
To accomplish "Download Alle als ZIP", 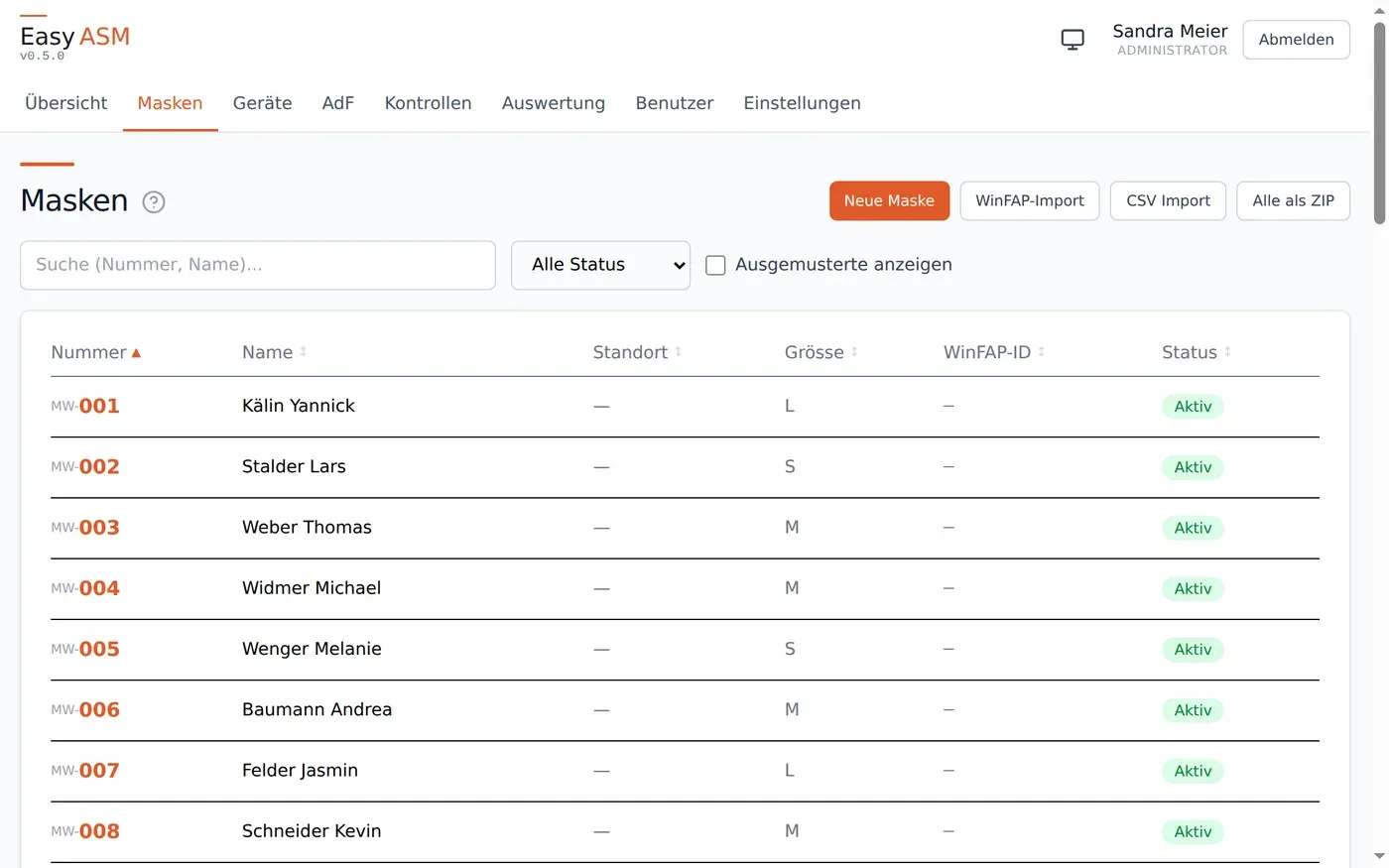I will click(x=1293, y=200).
